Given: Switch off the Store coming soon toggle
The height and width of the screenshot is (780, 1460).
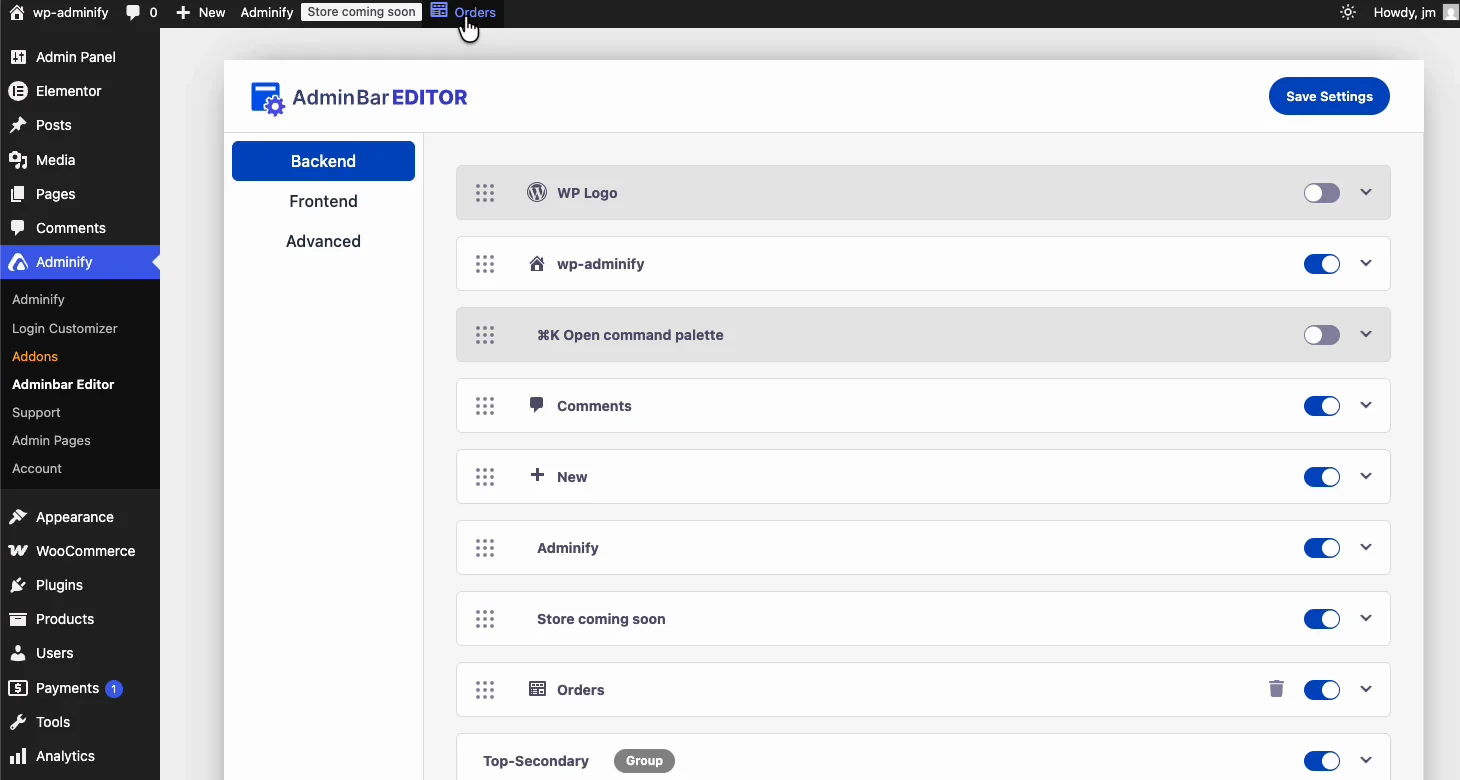Looking at the screenshot, I should (1323, 619).
